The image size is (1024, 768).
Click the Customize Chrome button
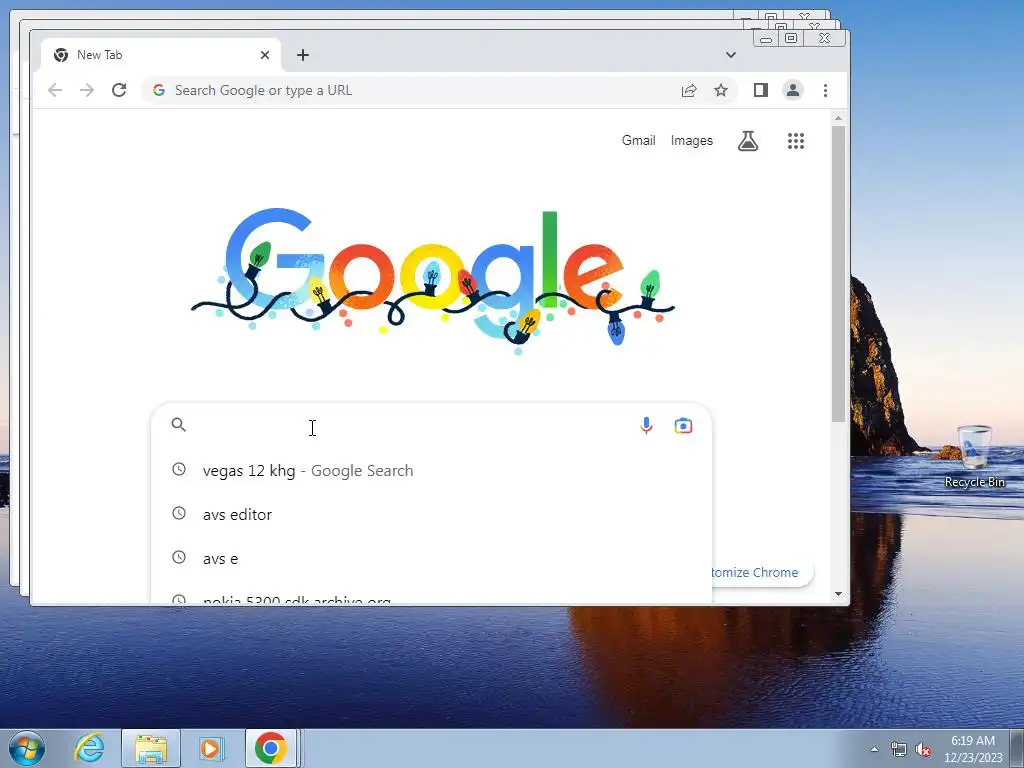click(x=761, y=572)
